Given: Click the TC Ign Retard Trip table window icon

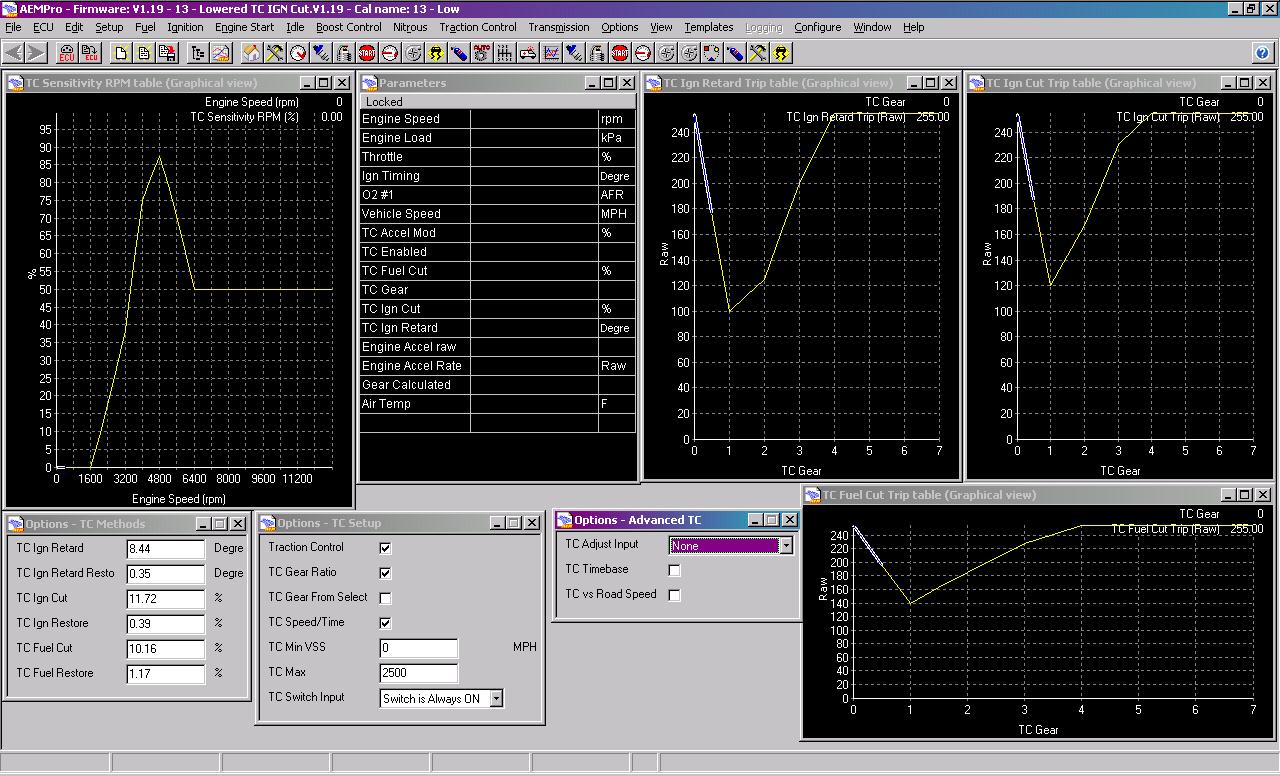Looking at the screenshot, I should 654,83.
